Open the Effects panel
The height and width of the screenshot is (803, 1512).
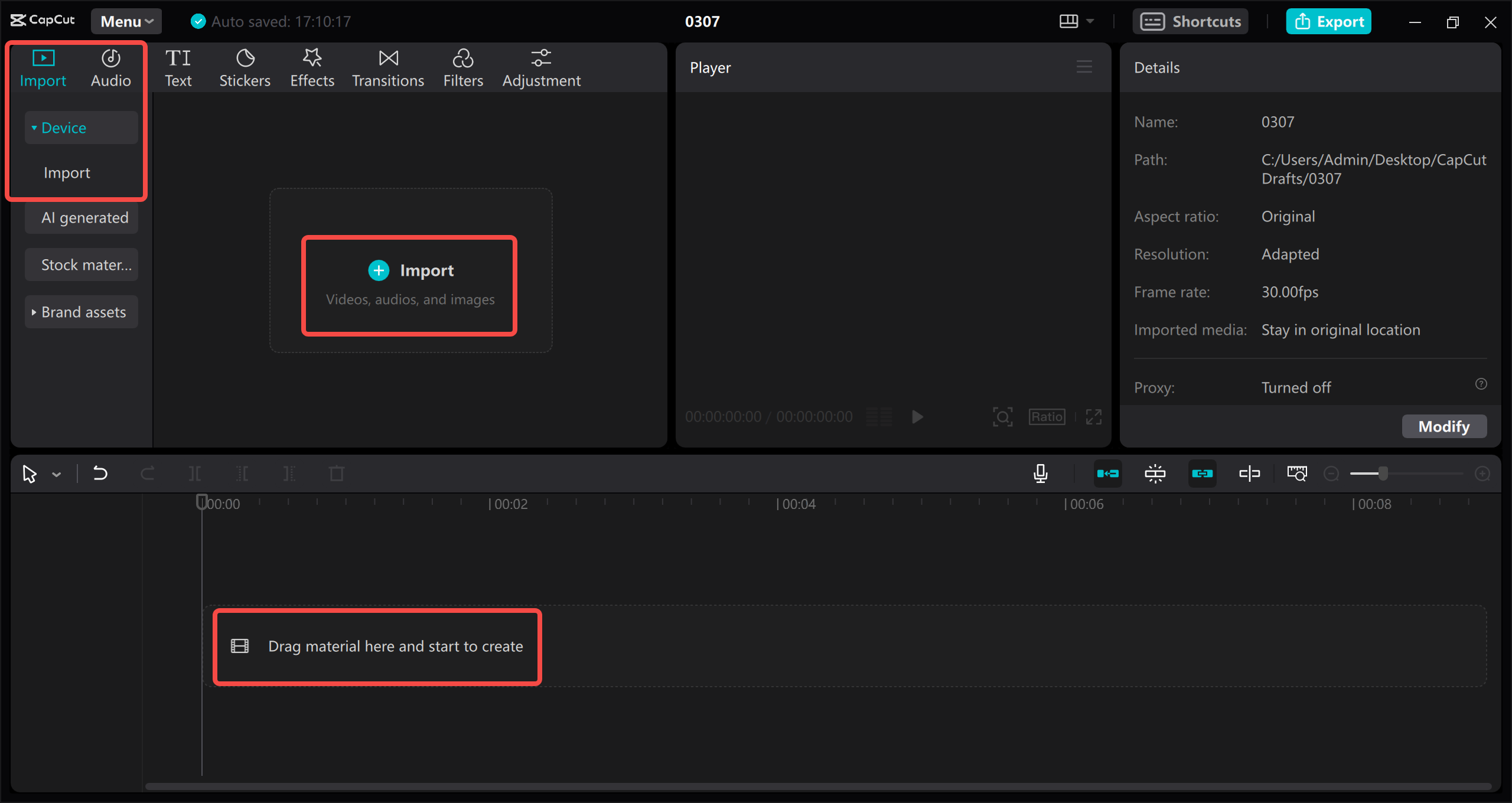(x=312, y=67)
